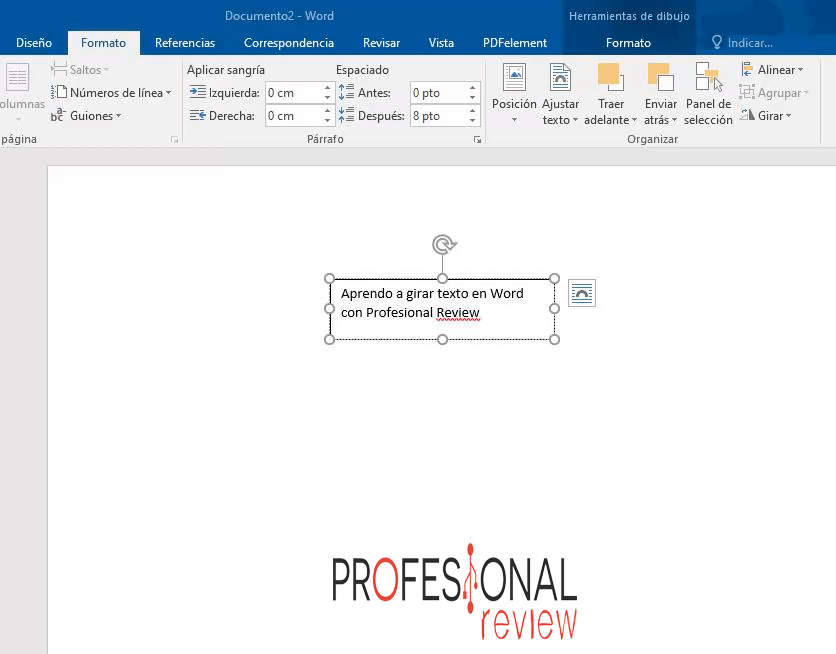Image resolution: width=836 pixels, height=654 pixels.
Task: Click "Aprendo a girar texto en Word" line
Action: (432, 294)
